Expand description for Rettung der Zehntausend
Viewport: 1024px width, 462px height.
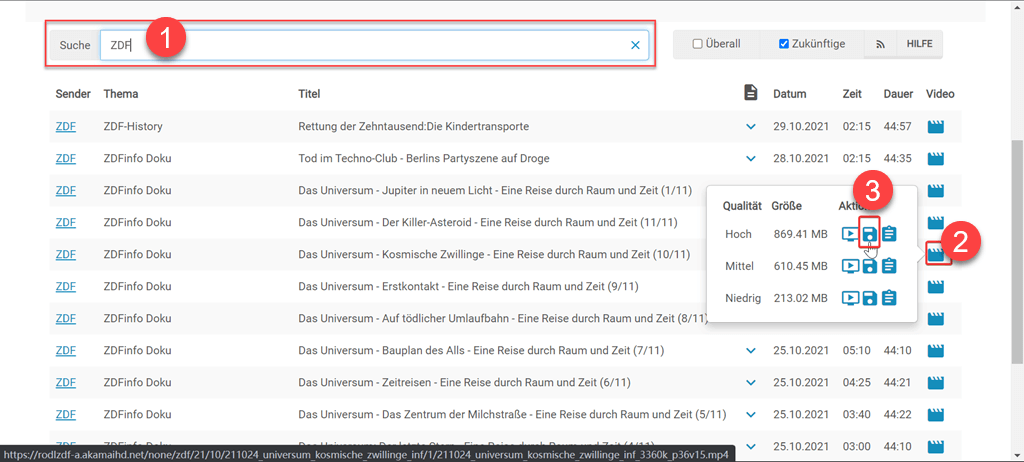tap(751, 127)
